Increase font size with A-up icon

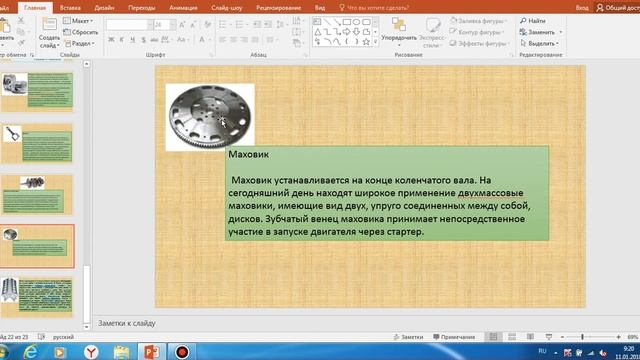click(182, 25)
